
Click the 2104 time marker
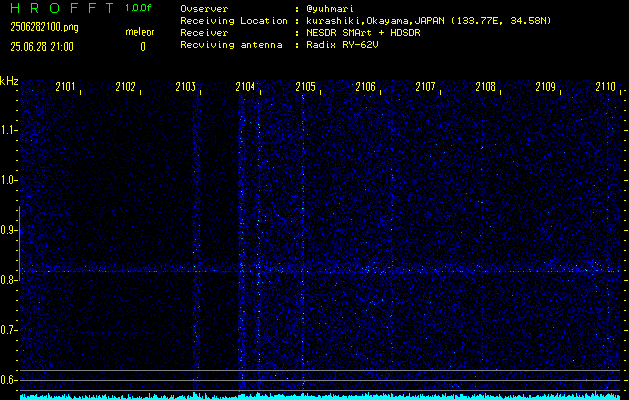[x=245, y=87]
